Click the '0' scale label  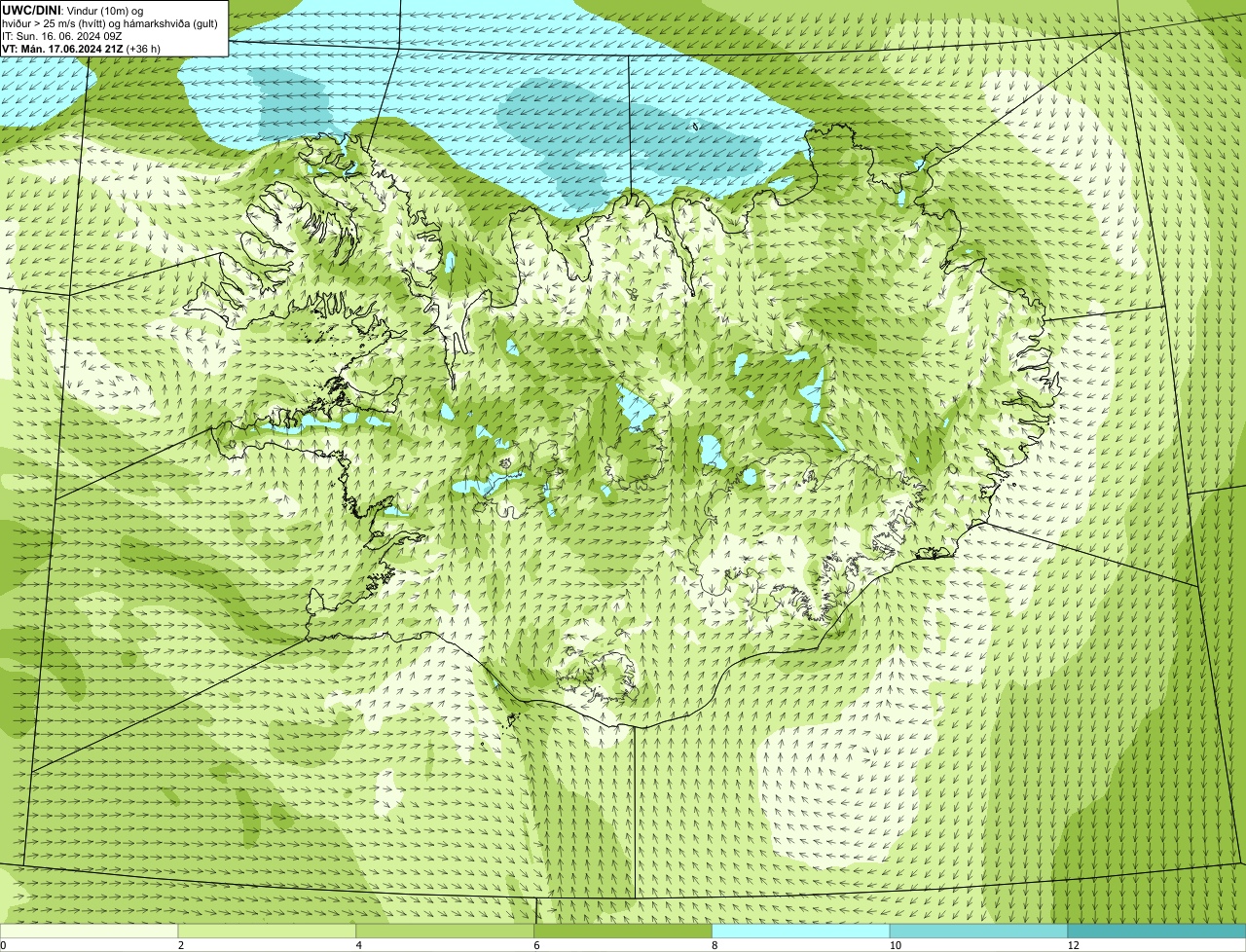pyautogui.click(x=3, y=945)
